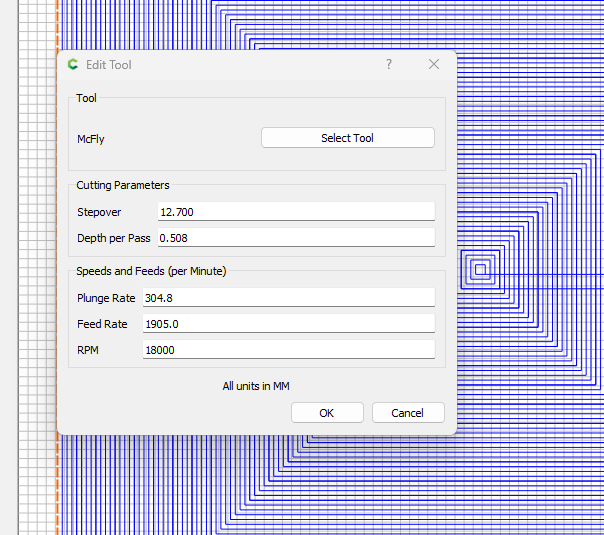This screenshot has width=604, height=535.
Task: Close the Edit Tool dialog
Action: pos(434,64)
